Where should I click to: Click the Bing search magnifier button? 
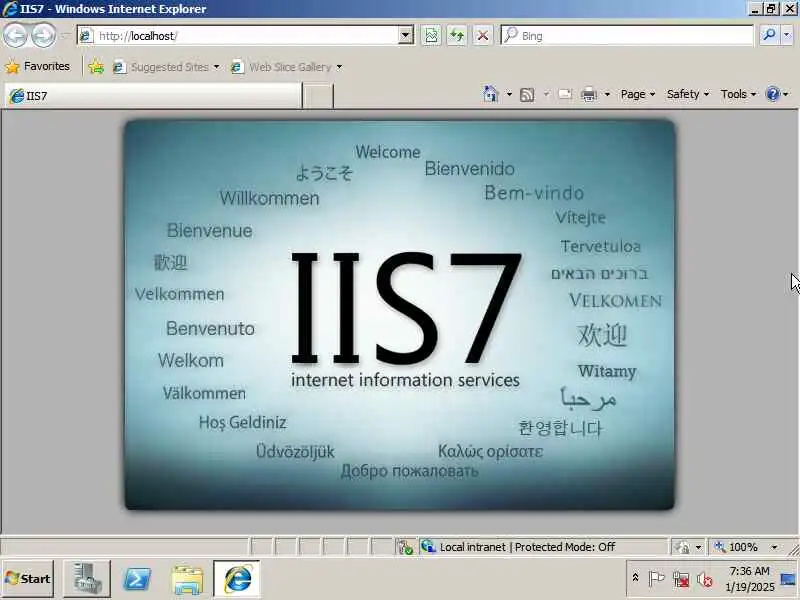(769, 35)
